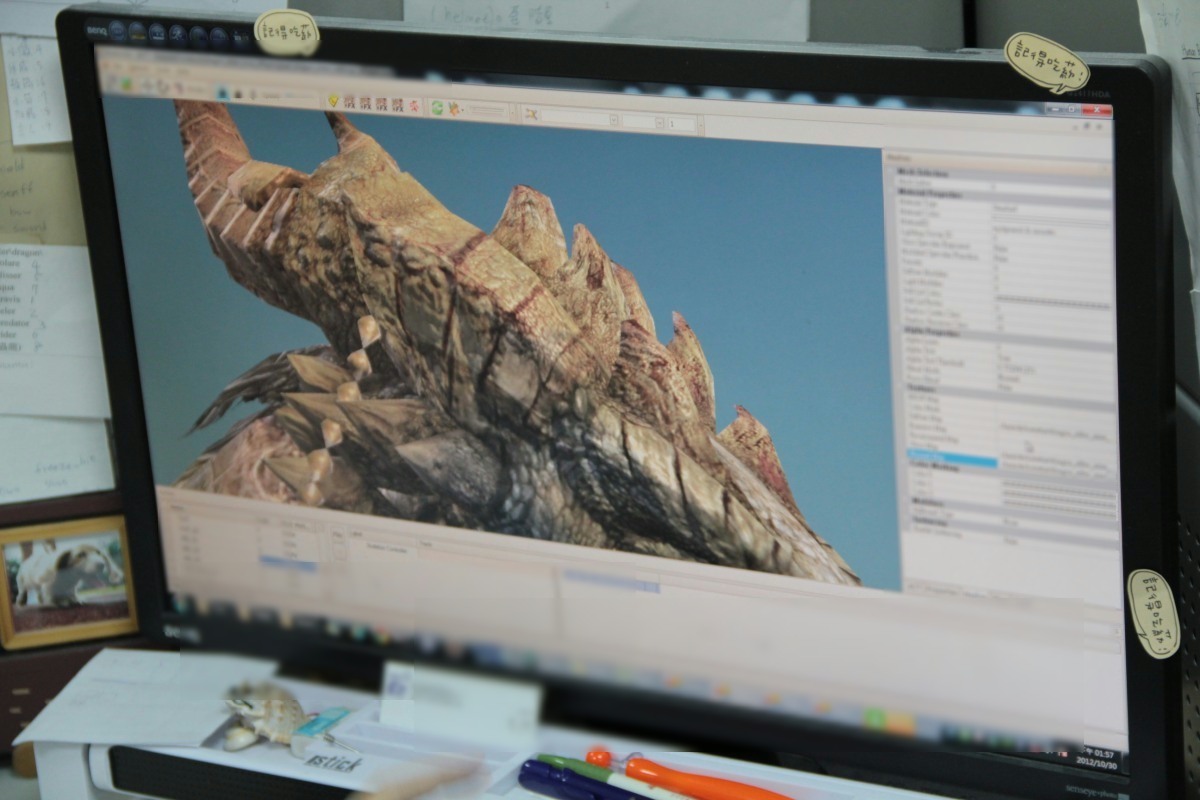Select the crossed-tools icon in the toolbar

point(530,114)
